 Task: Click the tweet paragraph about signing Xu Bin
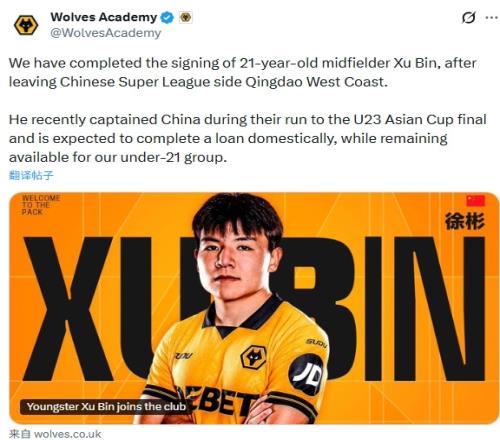click(x=242, y=72)
